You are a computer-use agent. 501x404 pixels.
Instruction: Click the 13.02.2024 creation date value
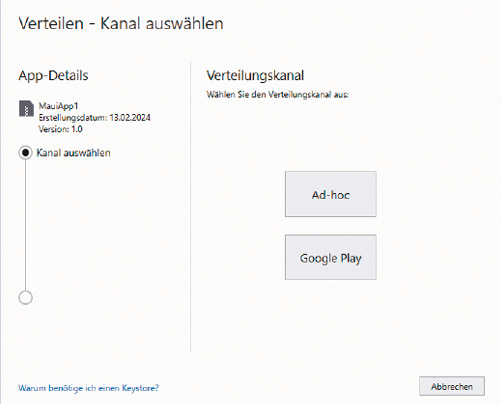pos(130,118)
